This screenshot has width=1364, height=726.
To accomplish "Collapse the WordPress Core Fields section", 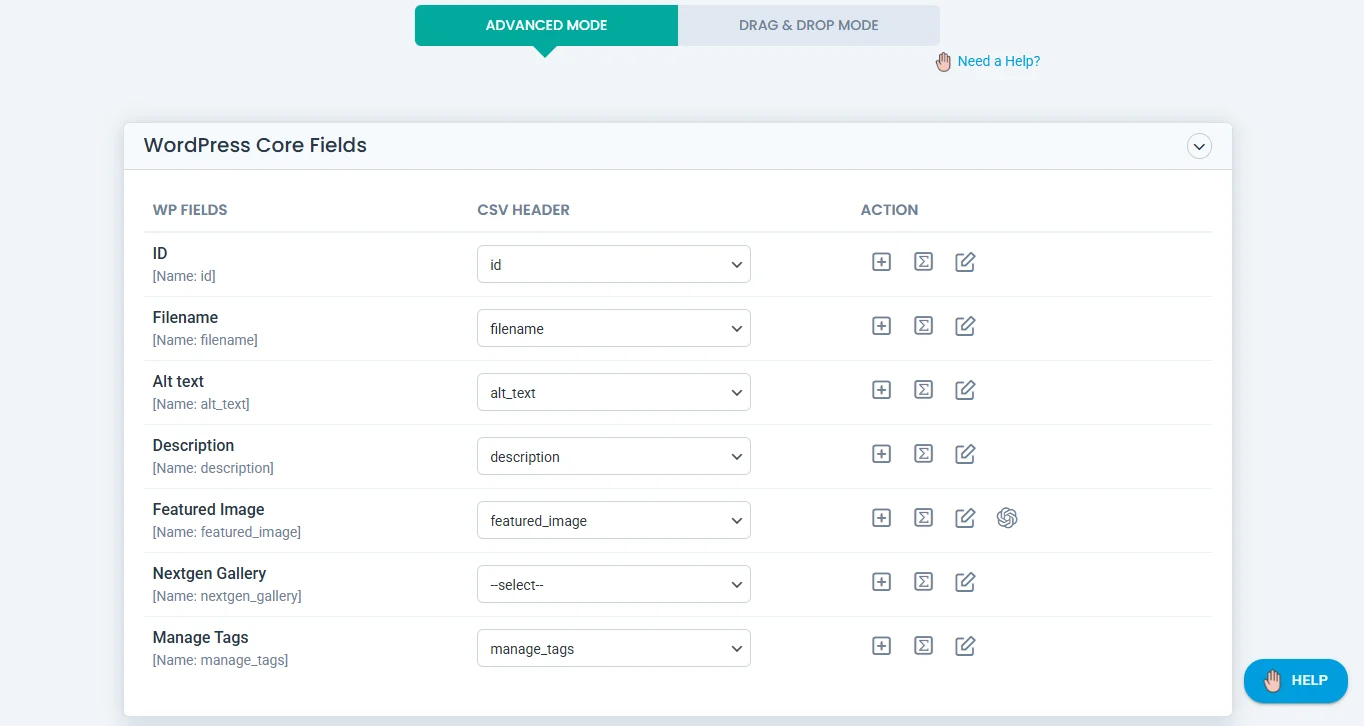I will (1198, 146).
